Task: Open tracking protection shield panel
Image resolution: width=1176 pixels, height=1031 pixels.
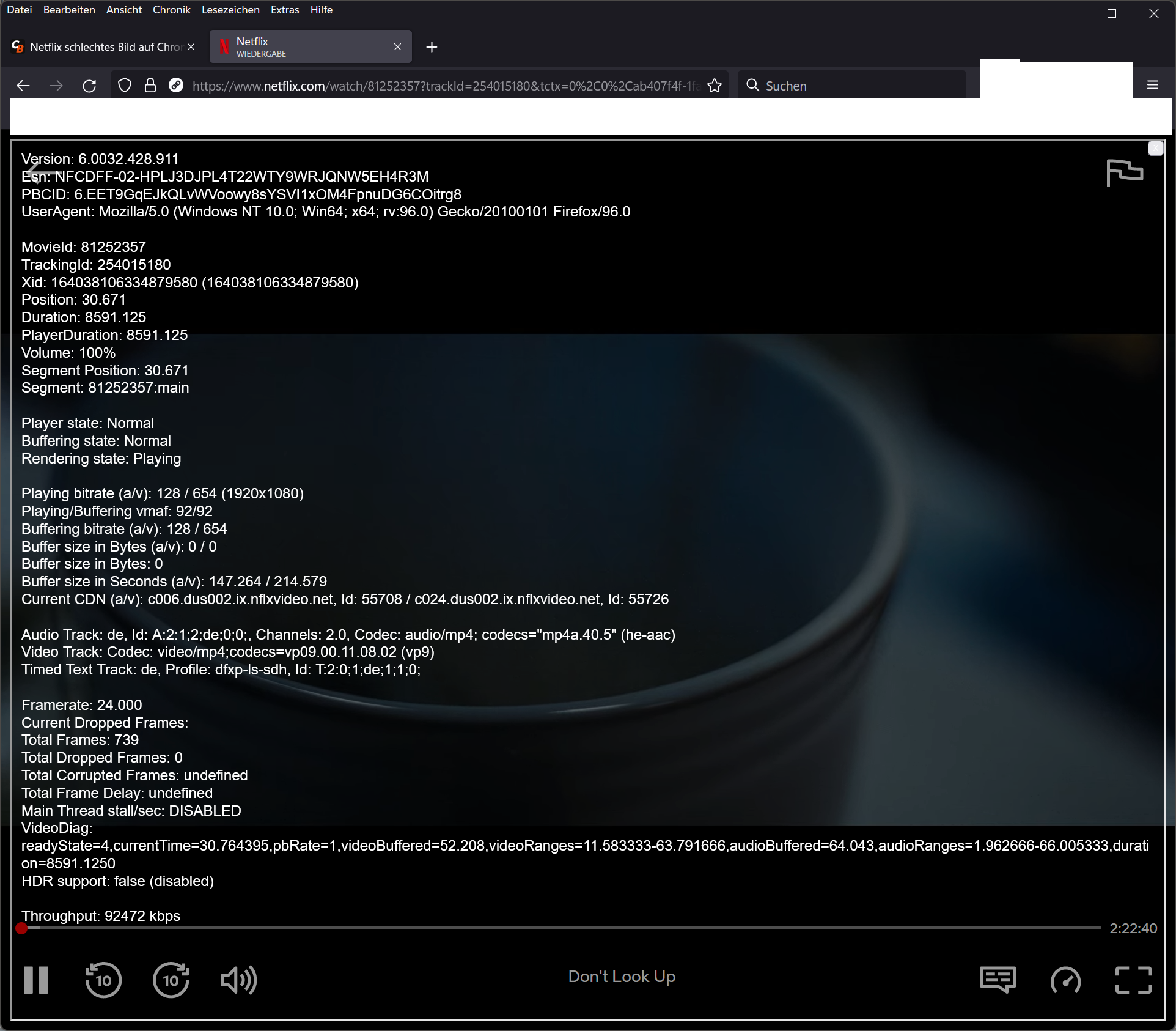Action: (x=125, y=86)
